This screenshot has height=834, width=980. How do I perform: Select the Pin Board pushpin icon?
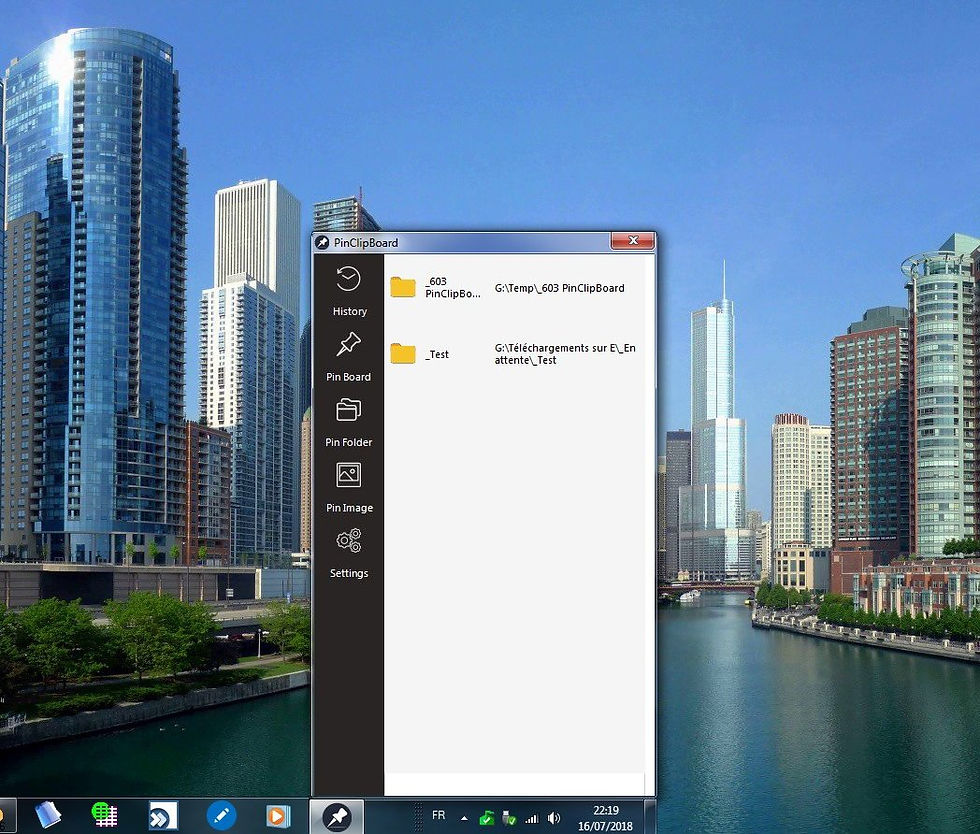coord(348,344)
